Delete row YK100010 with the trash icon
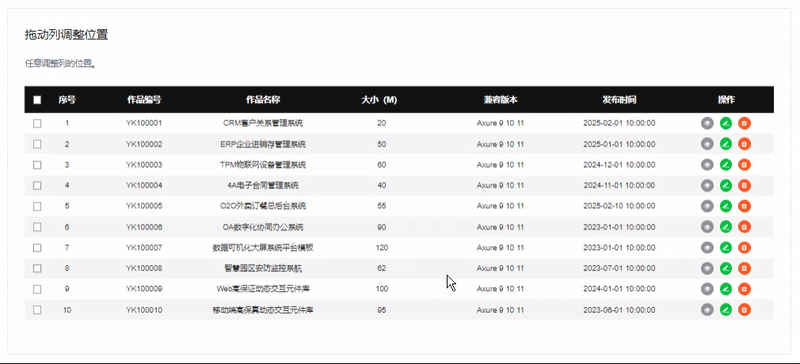Screen dimensions: 800x364 click(x=744, y=309)
